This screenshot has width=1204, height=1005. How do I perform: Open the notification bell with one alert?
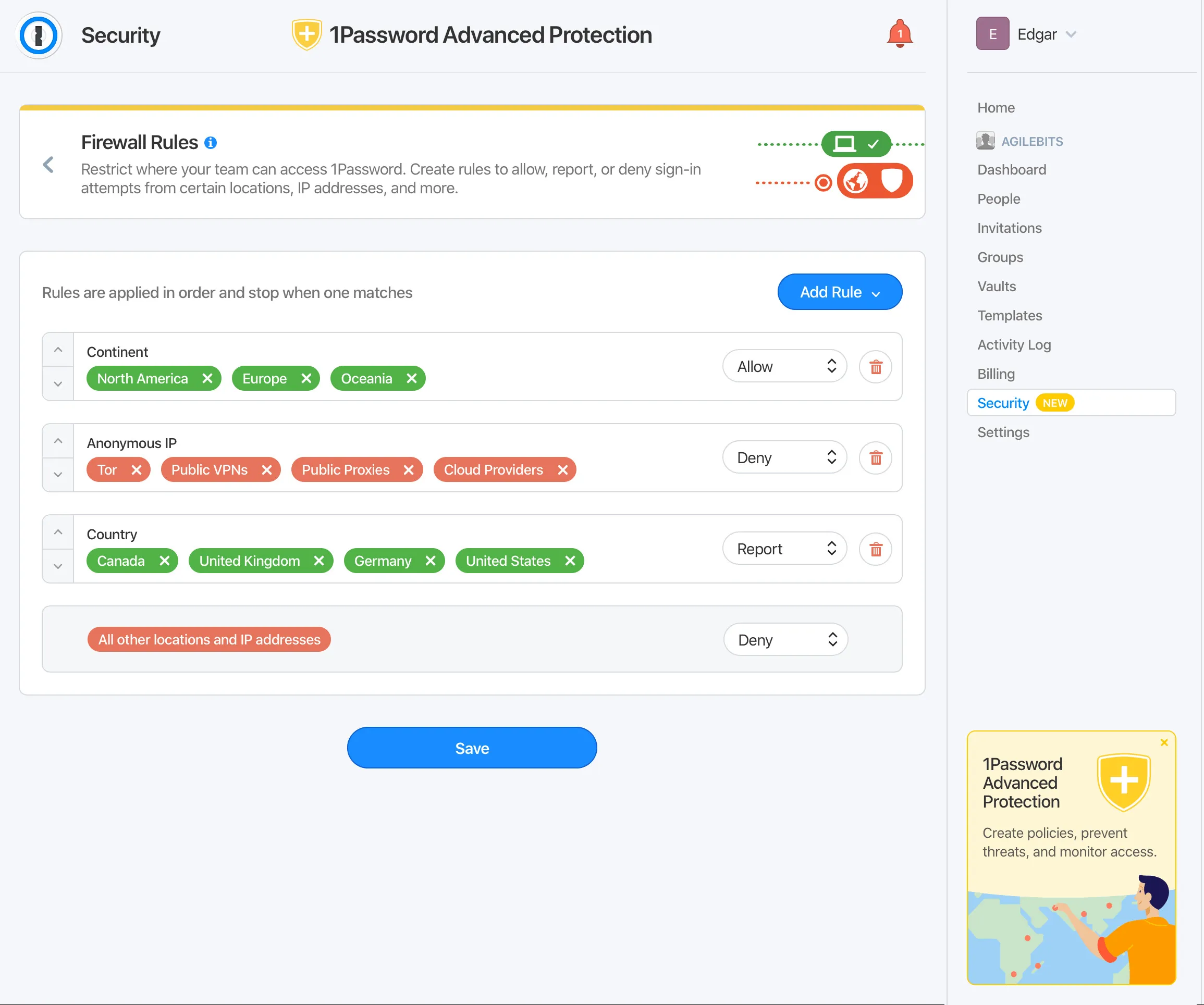(x=900, y=33)
